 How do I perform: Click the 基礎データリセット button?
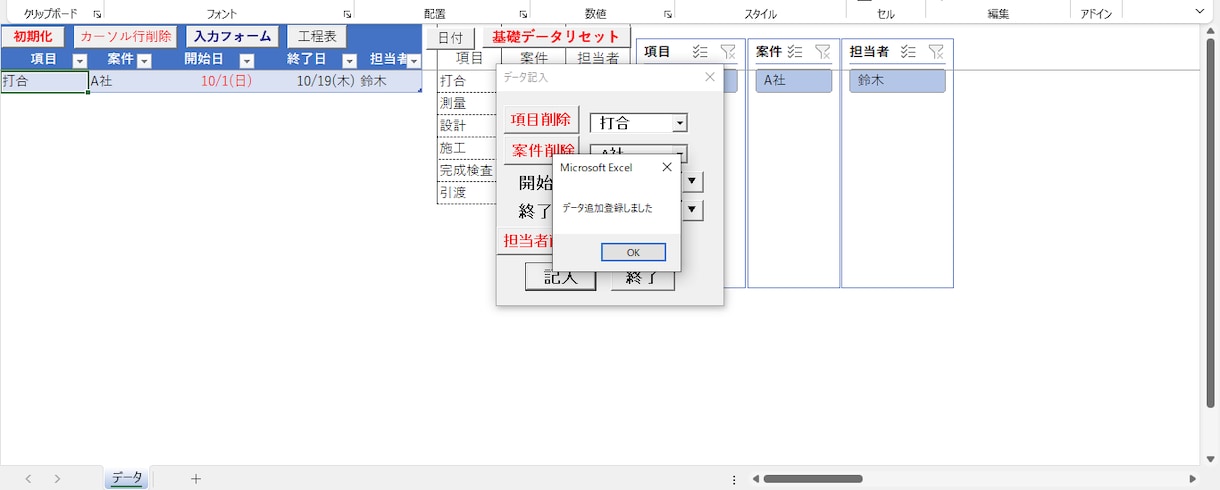pos(556,37)
